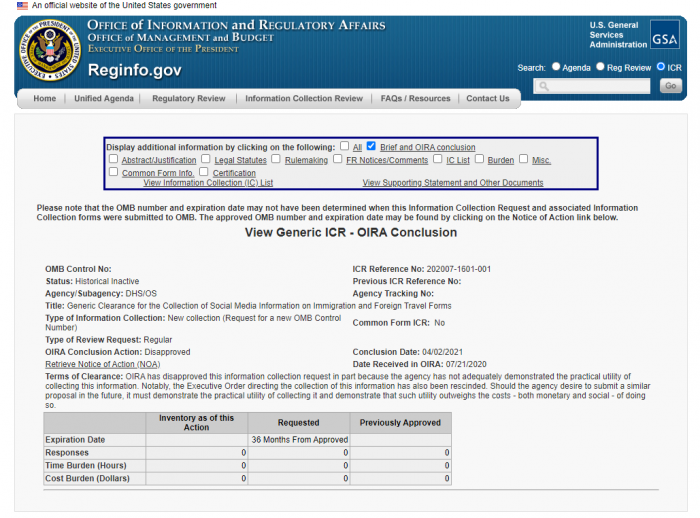700x518 pixels.
Task: Click into the search text field
Action: [x=600, y=87]
